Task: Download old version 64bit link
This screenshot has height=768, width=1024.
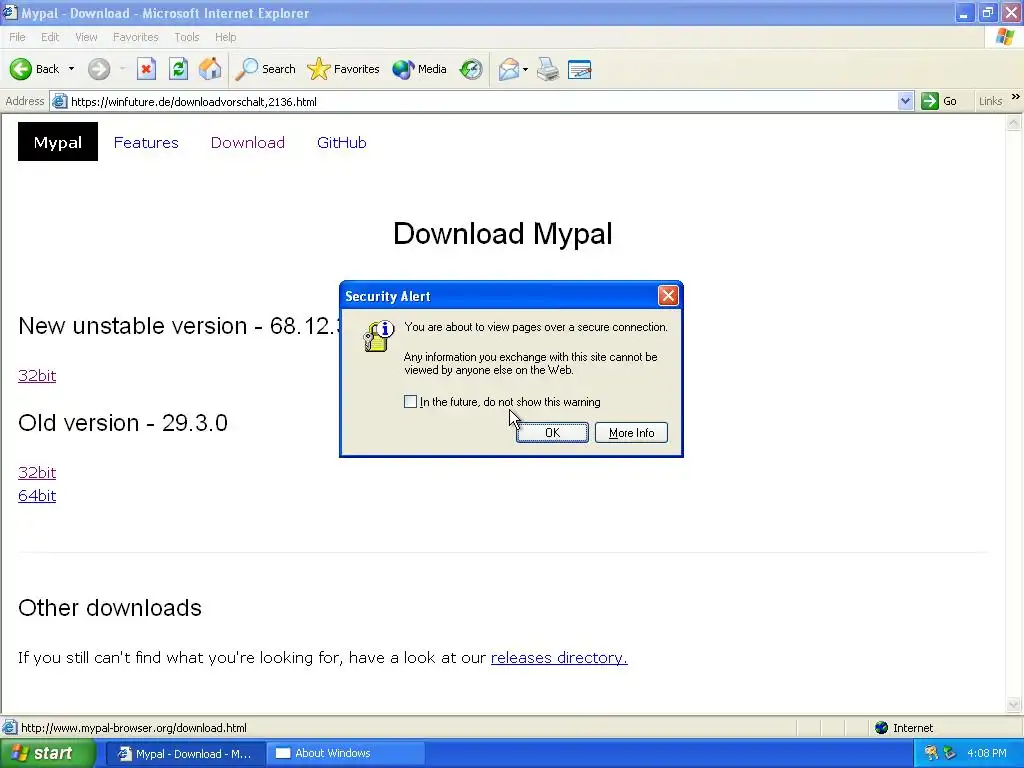Action: pyautogui.click(x=37, y=496)
